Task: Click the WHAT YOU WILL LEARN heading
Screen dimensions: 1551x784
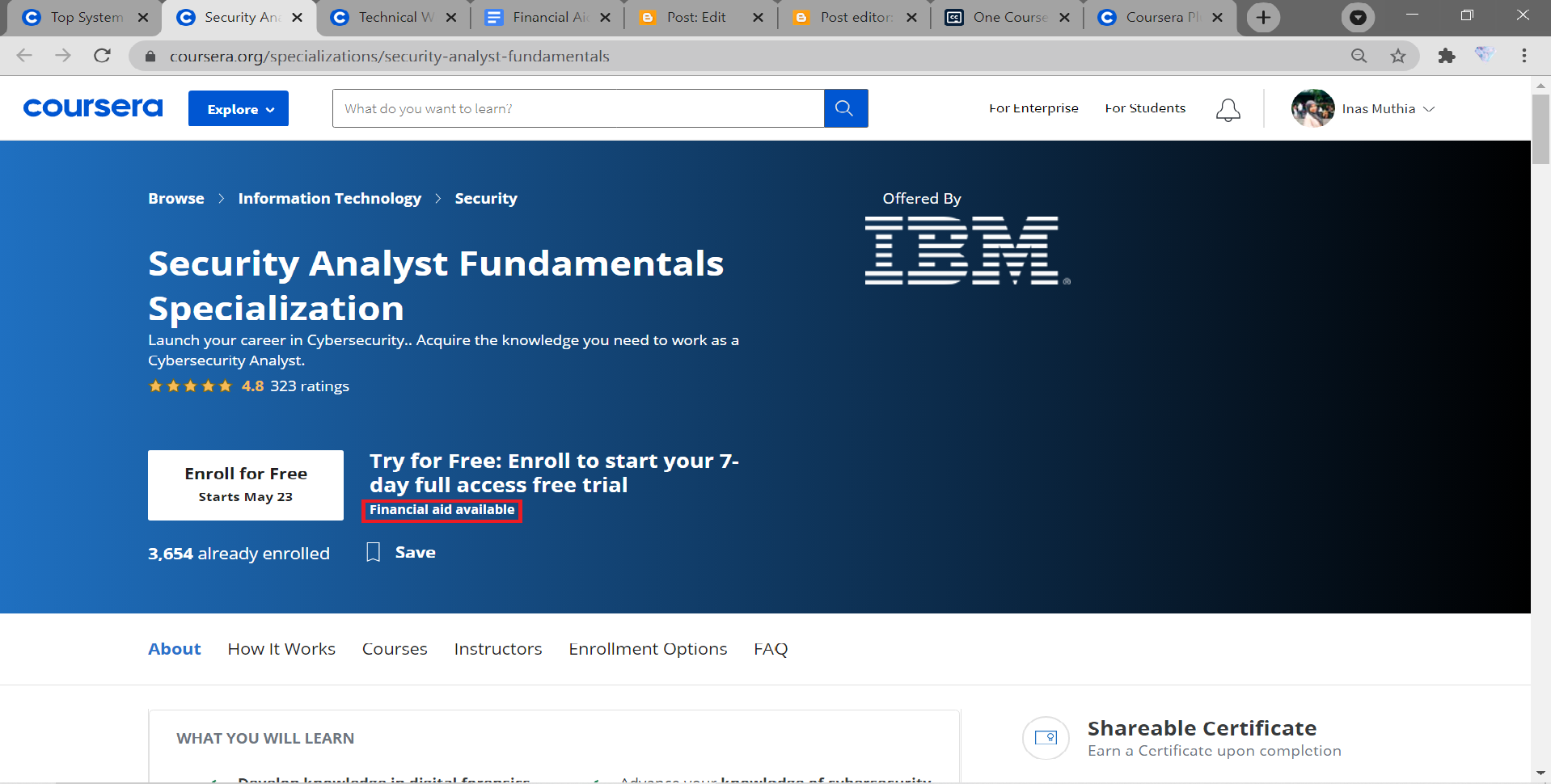Action: tap(265, 739)
